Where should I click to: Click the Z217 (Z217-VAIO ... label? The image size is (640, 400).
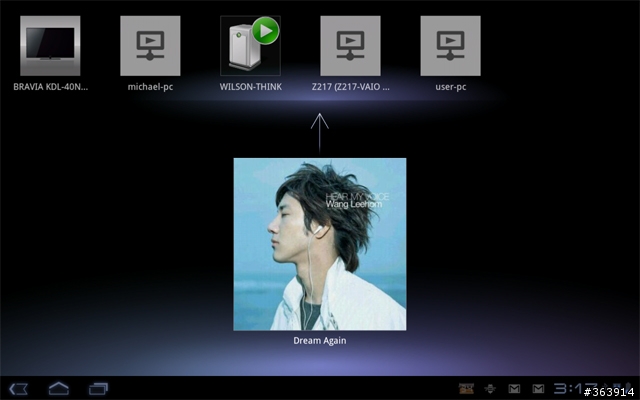pyautogui.click(x=350, y=87)
